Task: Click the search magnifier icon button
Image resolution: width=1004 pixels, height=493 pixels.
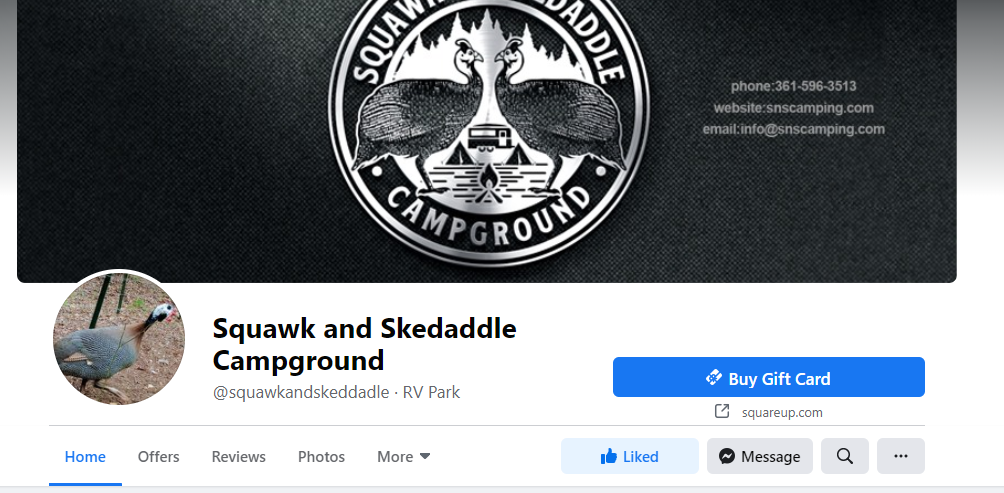Action: [845, 457]
